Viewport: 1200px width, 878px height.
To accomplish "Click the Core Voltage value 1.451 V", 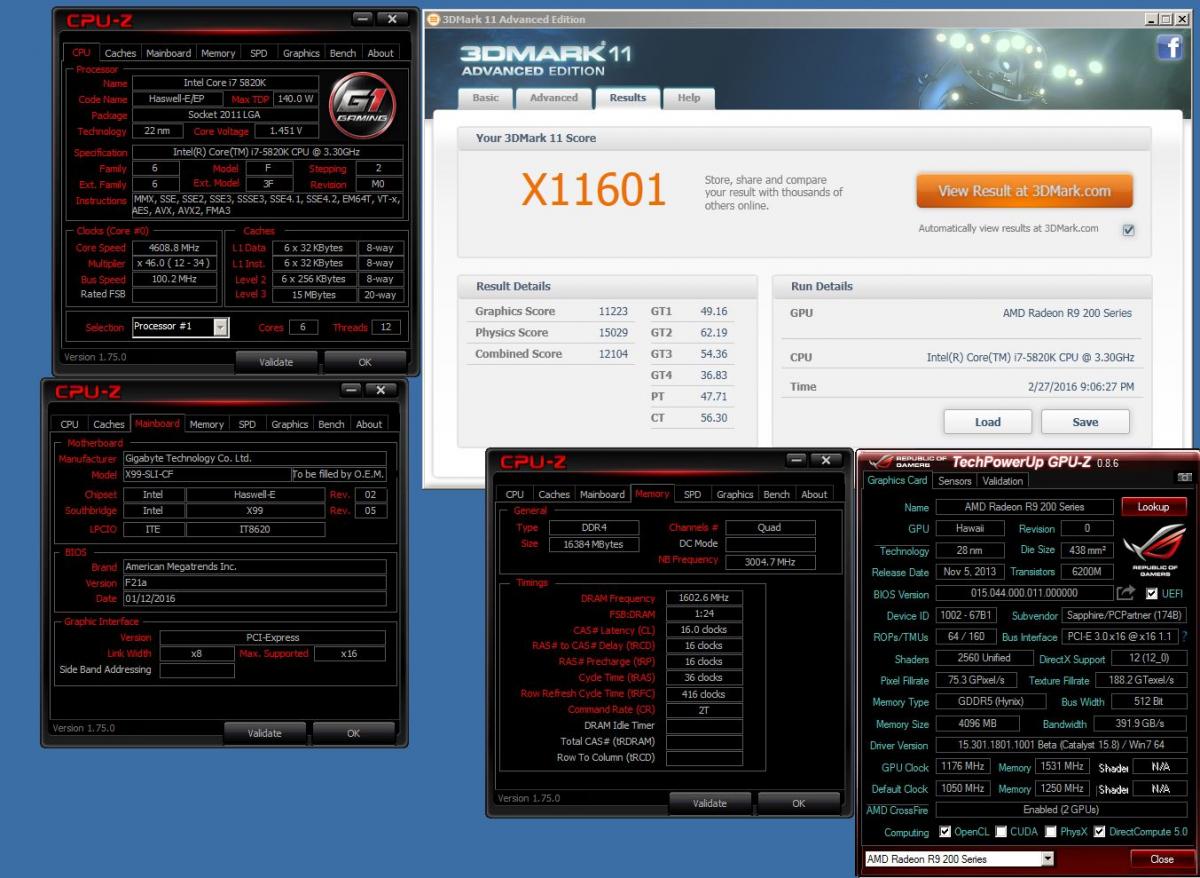I will tap(287, 131).
